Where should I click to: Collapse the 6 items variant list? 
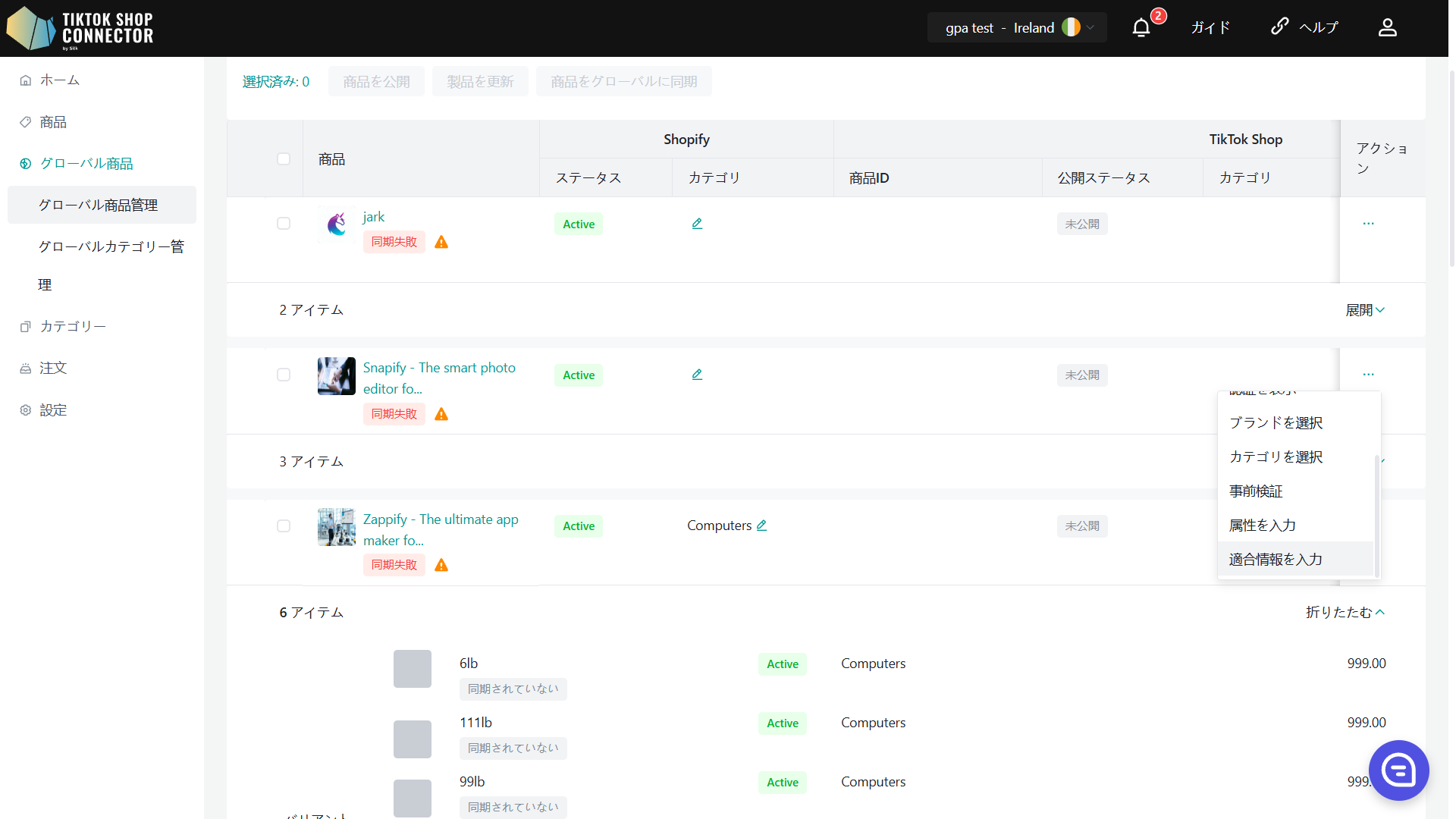(x=1345, y=613)
